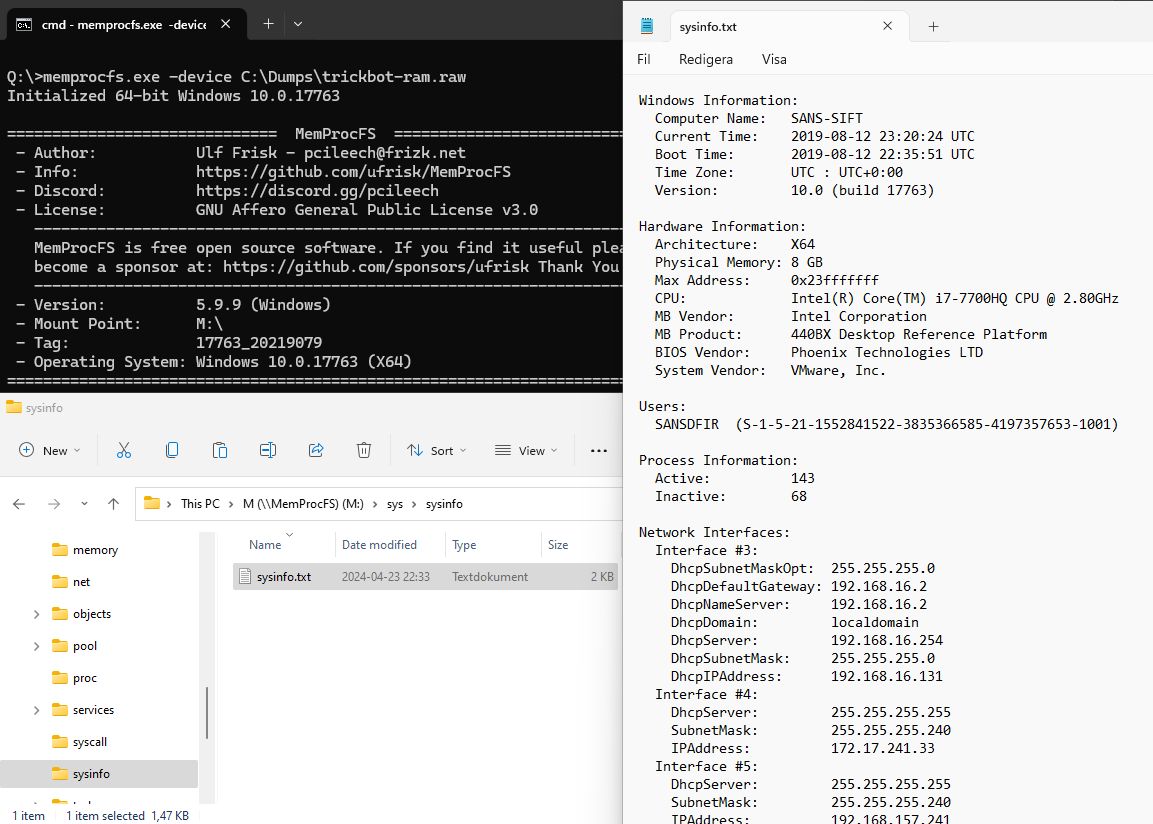Click the cmd icon in terminal tab

coord(24,24)
